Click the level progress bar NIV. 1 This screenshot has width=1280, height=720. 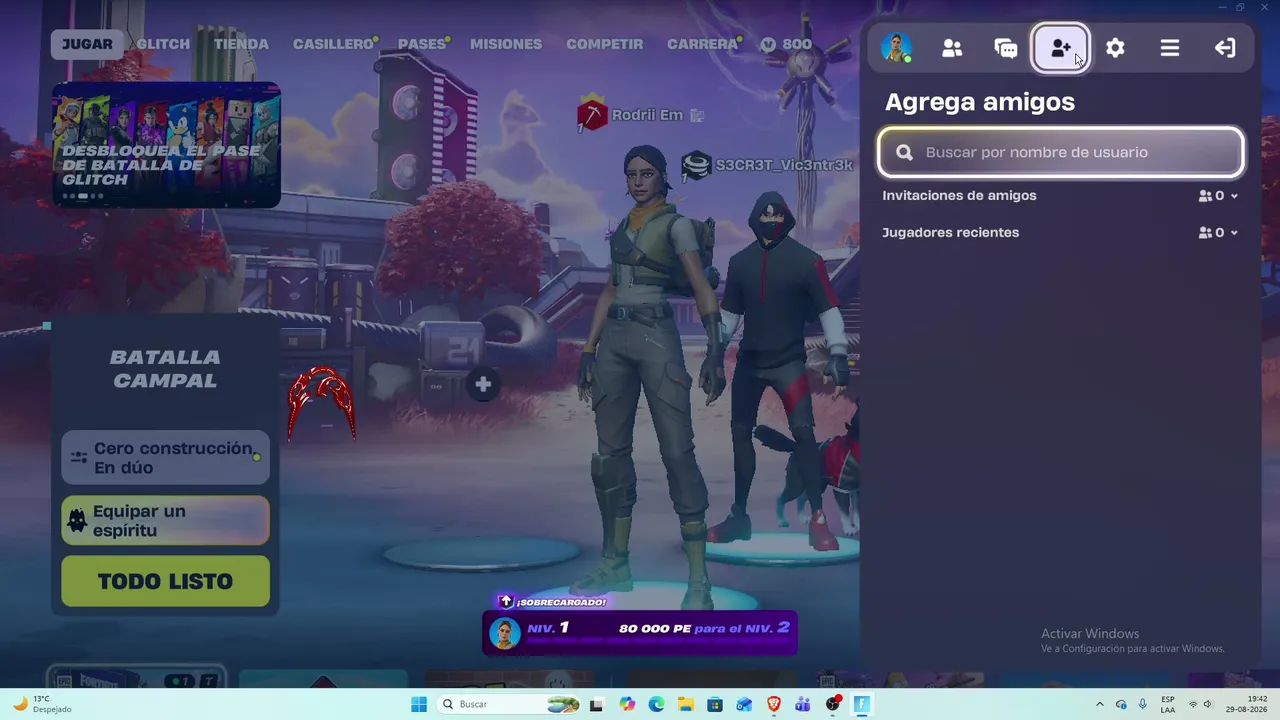pyautogui.click(x=640, y=632)
